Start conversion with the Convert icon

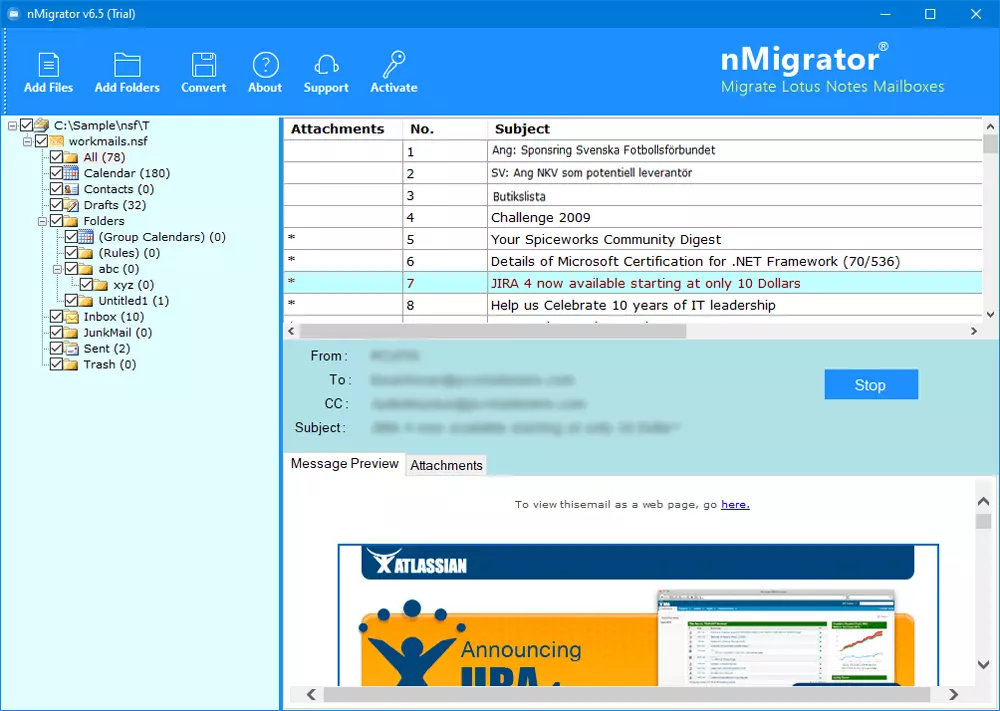coord(203,65)
